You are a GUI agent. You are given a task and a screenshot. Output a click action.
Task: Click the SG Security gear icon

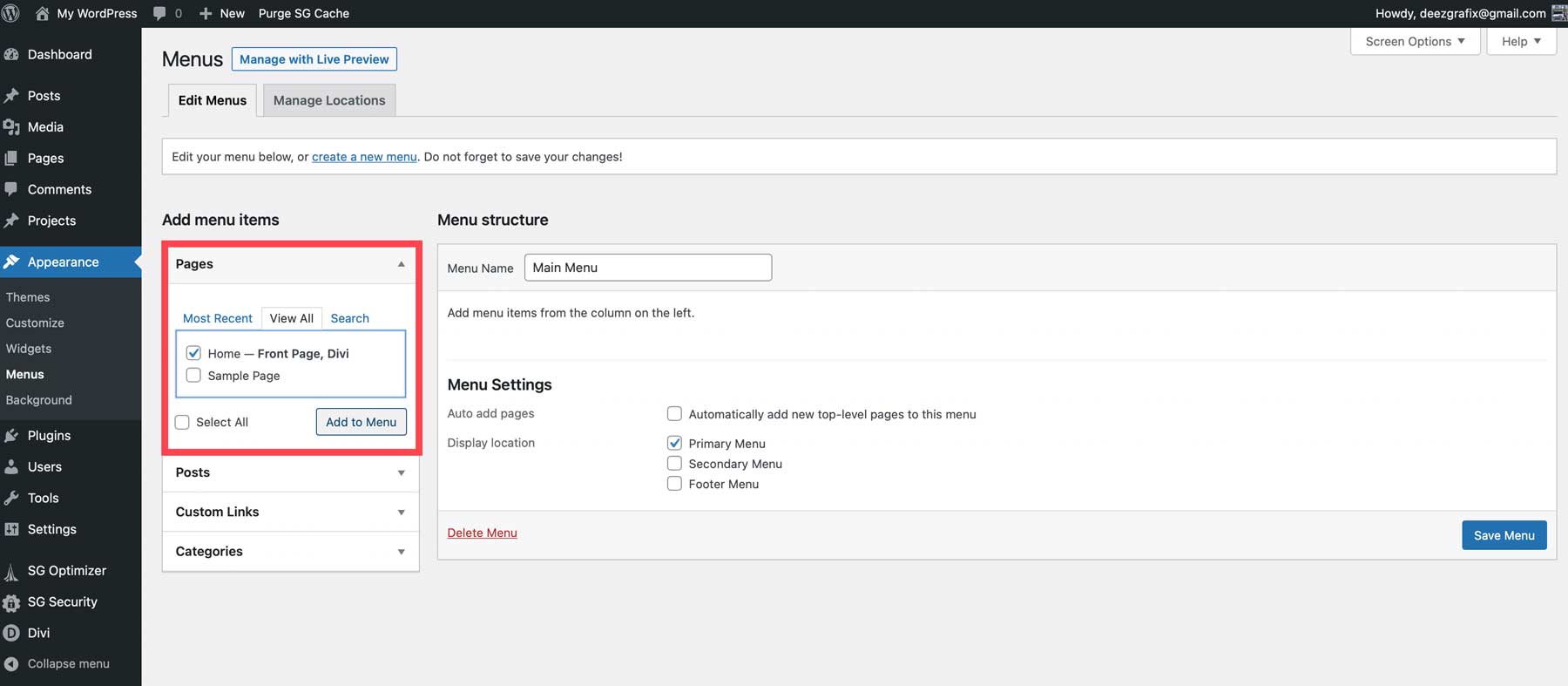coord(11,602)
